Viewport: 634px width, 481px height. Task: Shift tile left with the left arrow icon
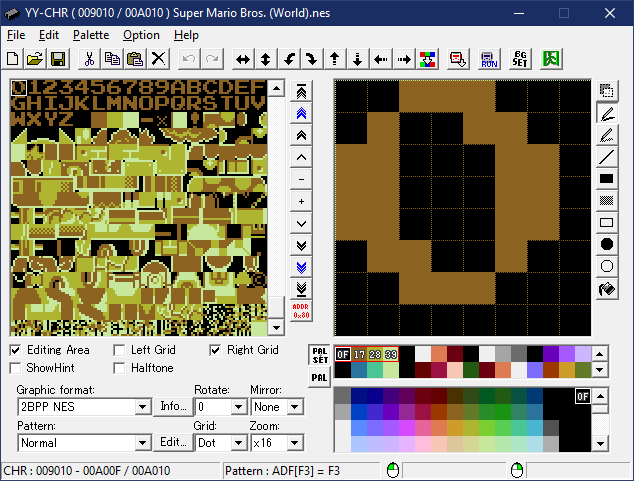[x=380, y=59]
